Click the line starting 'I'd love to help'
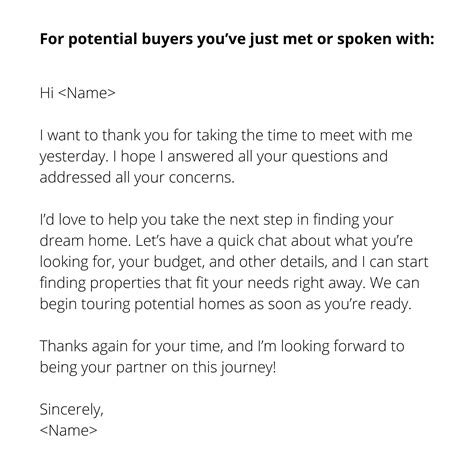 click(x=216, y=220)
